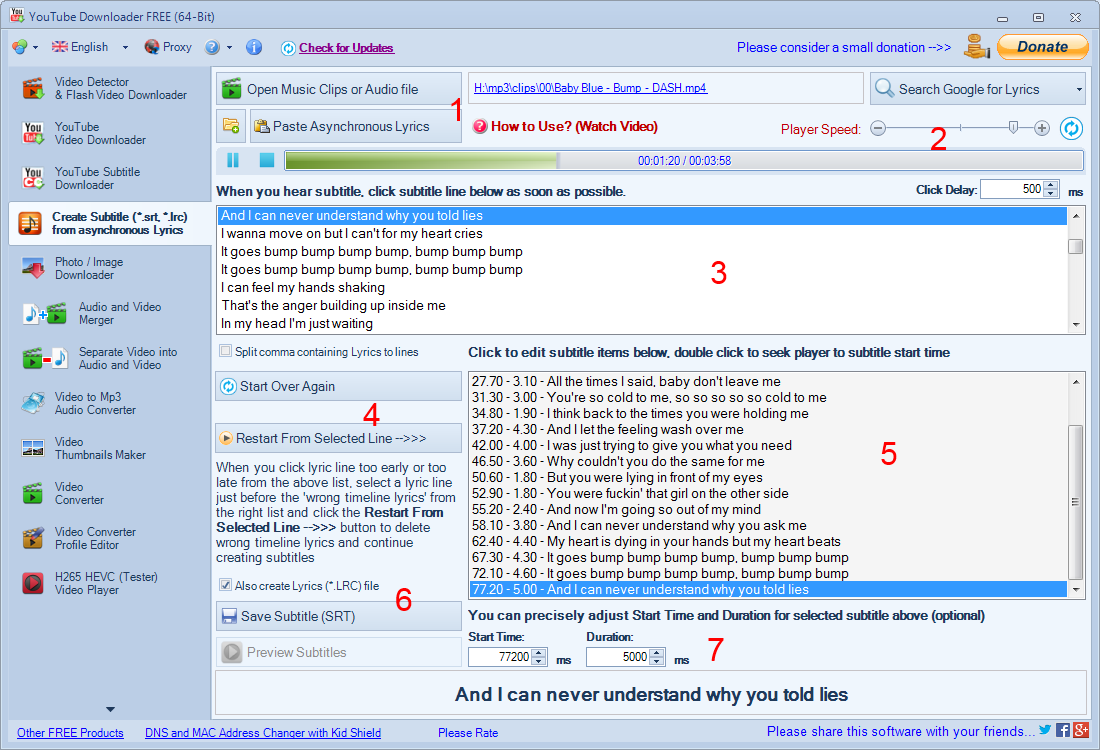Open Proxy settings

(x=168, y=47)
